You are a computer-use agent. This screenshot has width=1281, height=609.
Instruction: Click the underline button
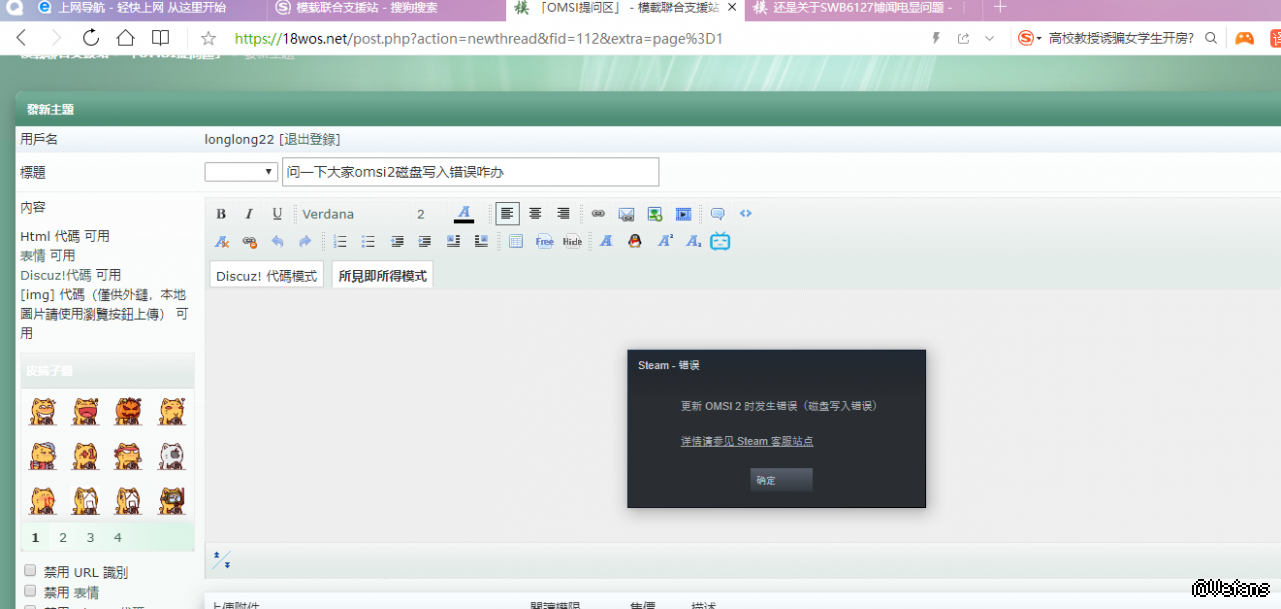point(277,214)
